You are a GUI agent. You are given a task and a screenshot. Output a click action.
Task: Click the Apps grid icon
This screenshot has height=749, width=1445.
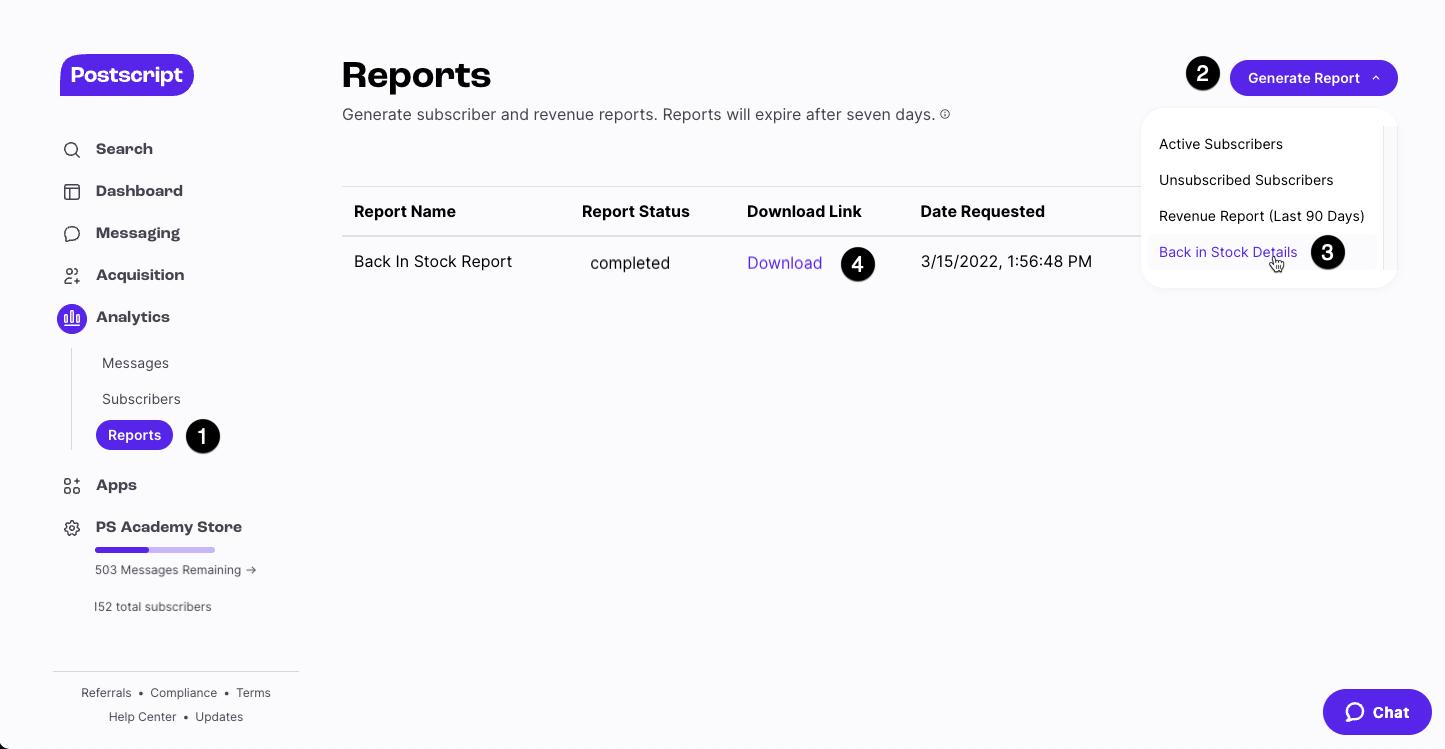pos(72,486)
